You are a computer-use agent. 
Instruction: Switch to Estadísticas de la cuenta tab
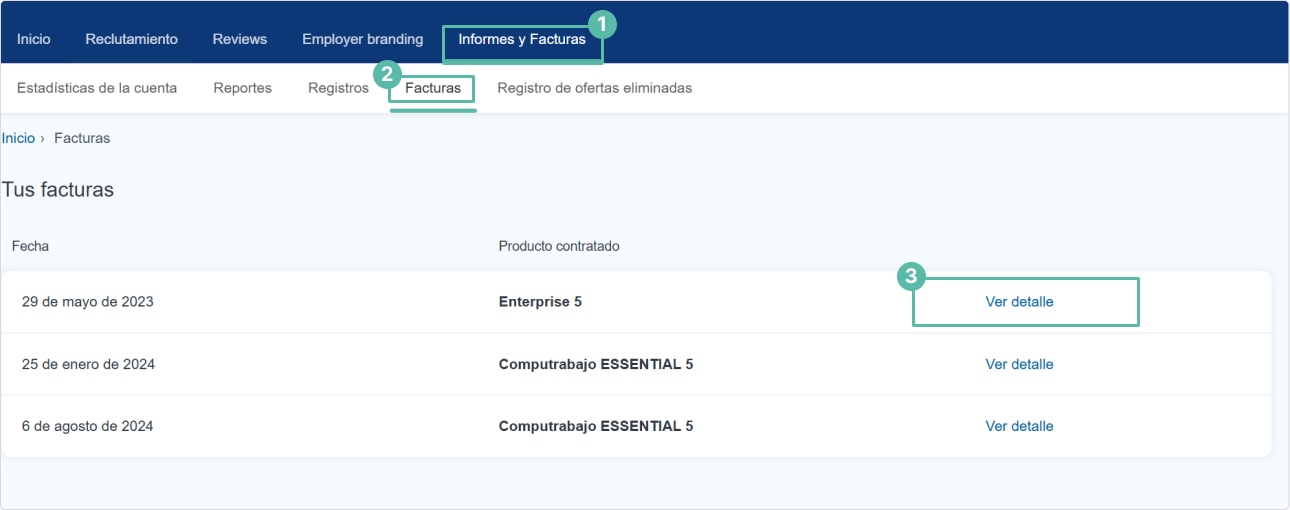click(x=97, y=88)
